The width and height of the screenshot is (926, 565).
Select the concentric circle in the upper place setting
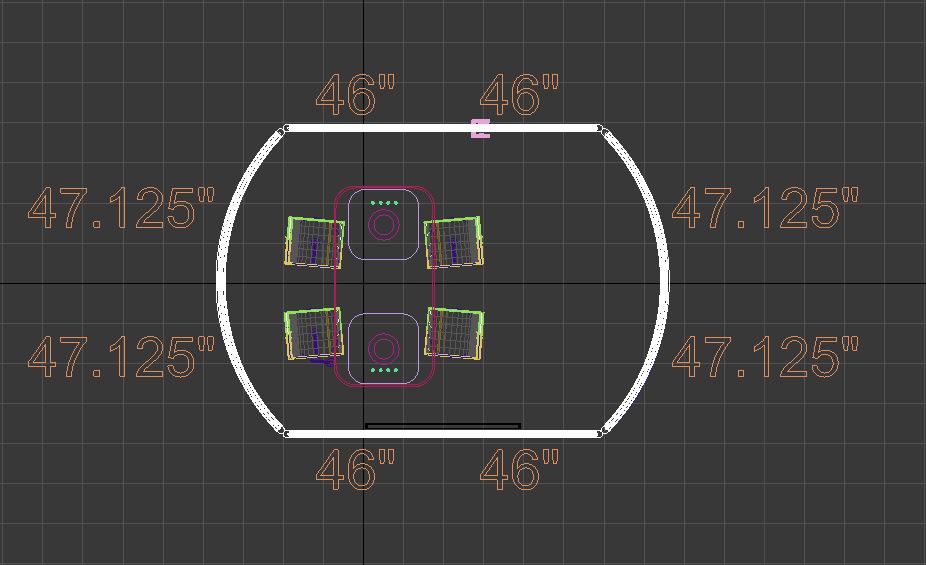coord(383,224)
